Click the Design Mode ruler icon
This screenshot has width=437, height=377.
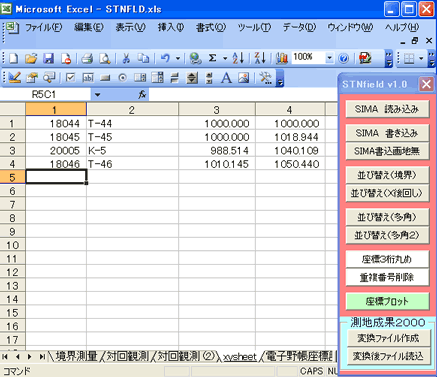click(14, 78)
